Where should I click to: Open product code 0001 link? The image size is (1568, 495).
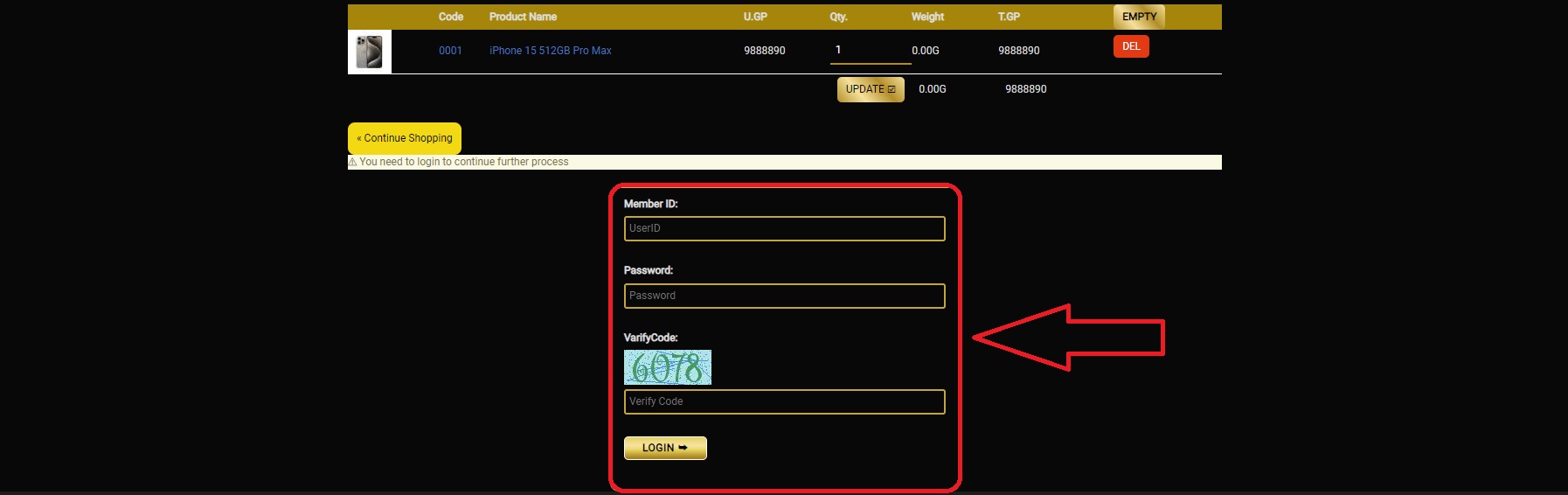[450, 51]
